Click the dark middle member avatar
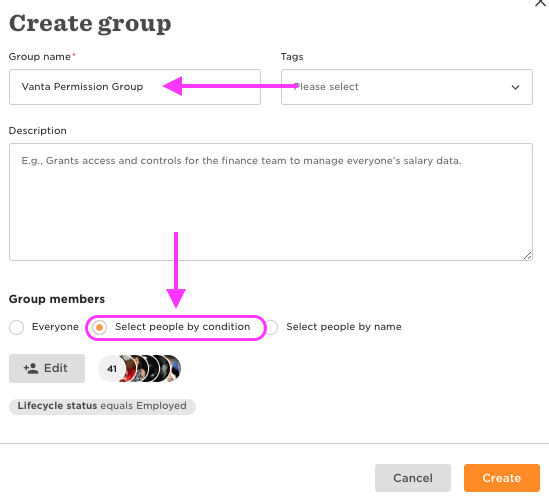Screen dimensions: 549x504 click(152, 368)
